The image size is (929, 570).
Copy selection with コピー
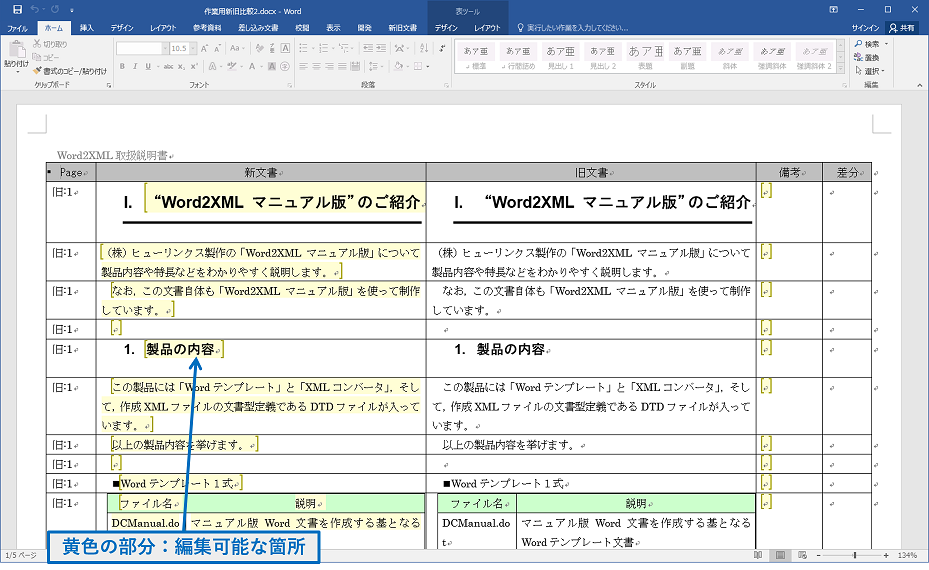point(46,57)
